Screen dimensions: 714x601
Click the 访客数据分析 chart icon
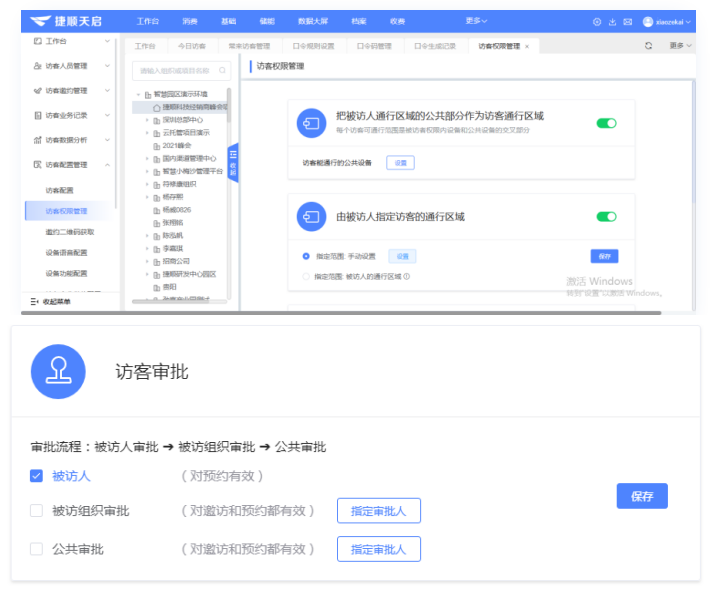(37, 140)
